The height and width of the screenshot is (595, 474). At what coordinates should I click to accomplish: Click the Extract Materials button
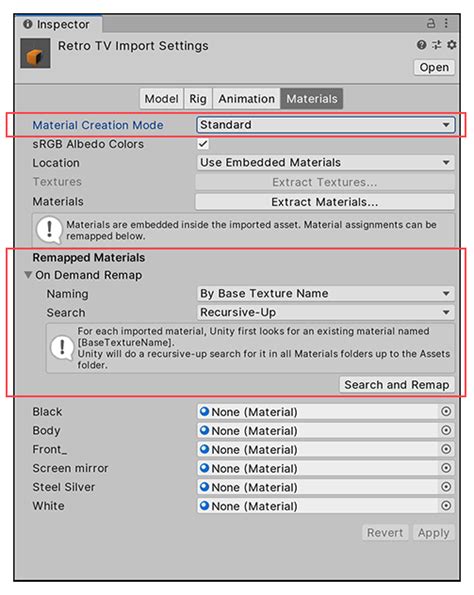(325, 202)
